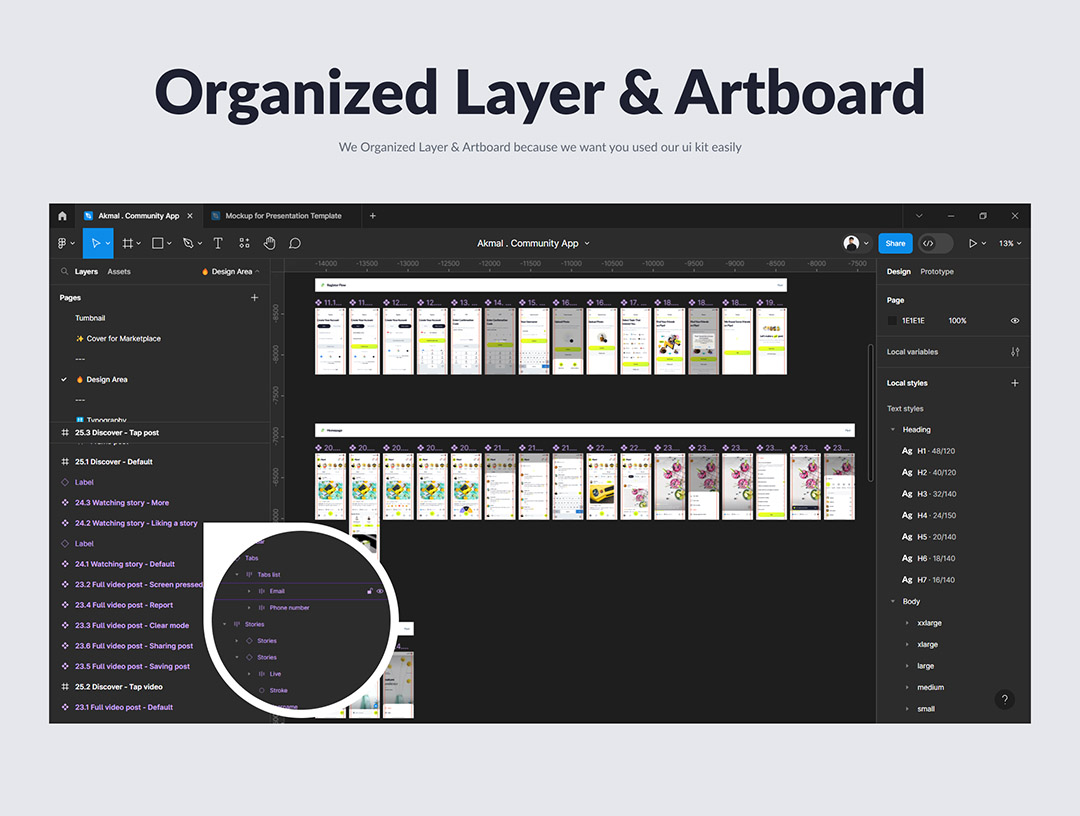Add a new page with plus button
Screen dimensions: 1080x816
[x=254, y=298]
